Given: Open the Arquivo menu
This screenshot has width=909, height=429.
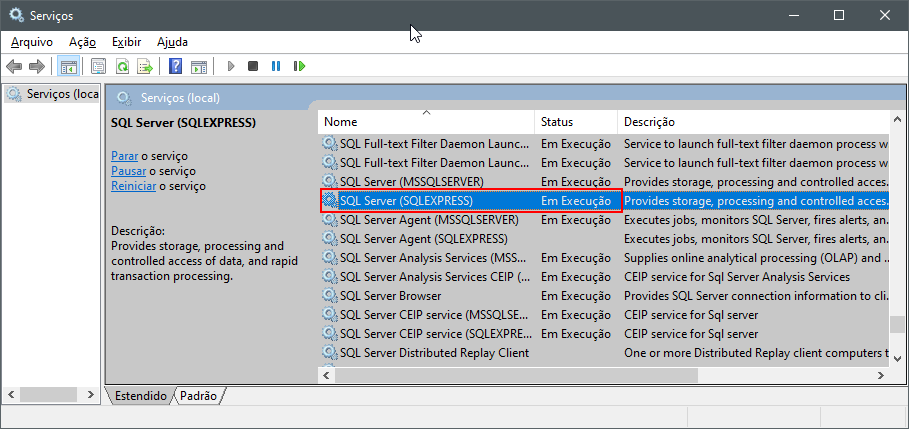Looking at the screenshot, I should pos(32,42).
